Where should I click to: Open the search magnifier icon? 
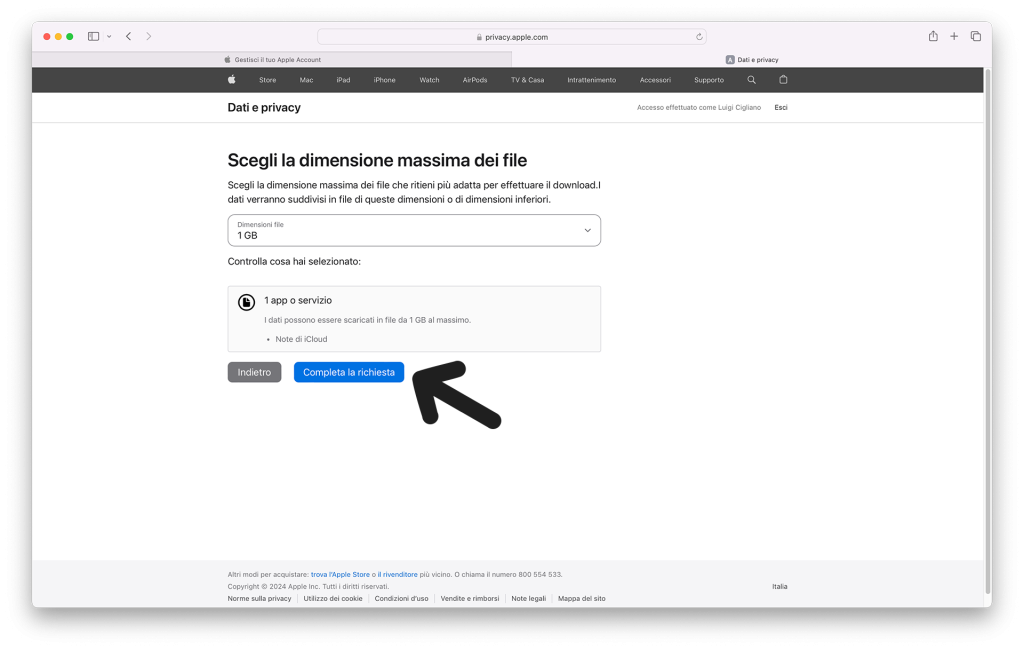751,80
